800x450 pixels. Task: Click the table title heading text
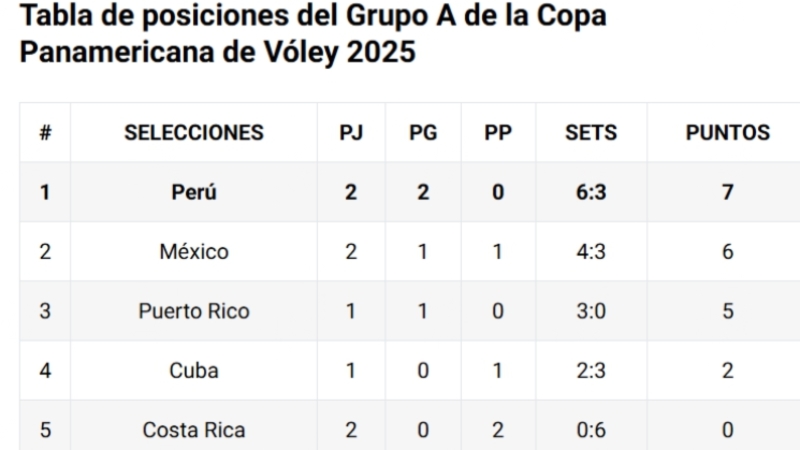[x=313, y=33]
